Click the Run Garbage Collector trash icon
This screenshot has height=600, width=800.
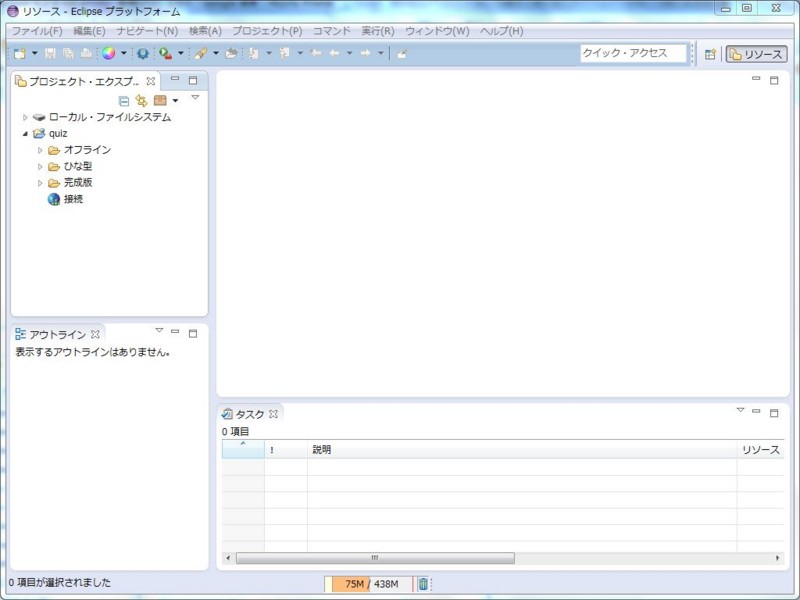(423, 584)
